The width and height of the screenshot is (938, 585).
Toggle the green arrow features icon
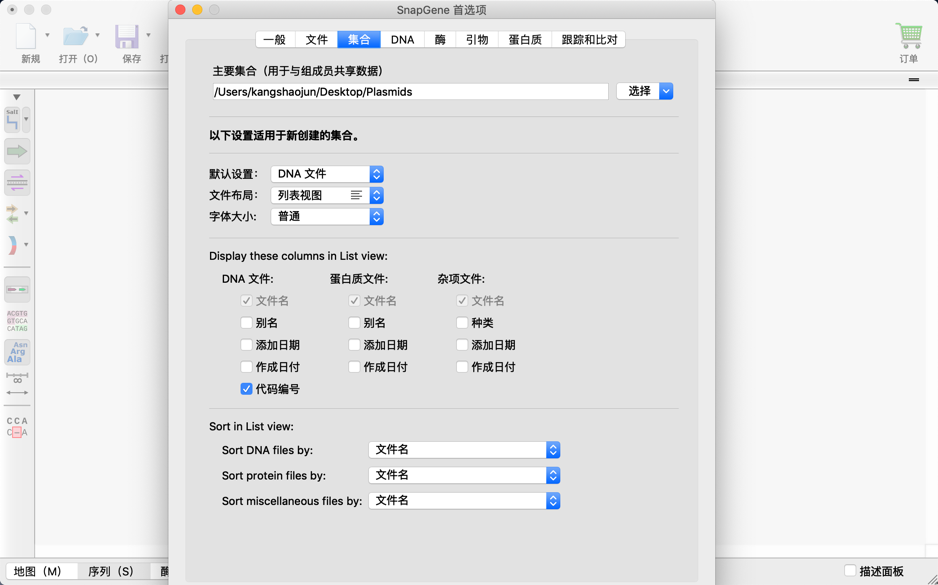coord(17,152)
